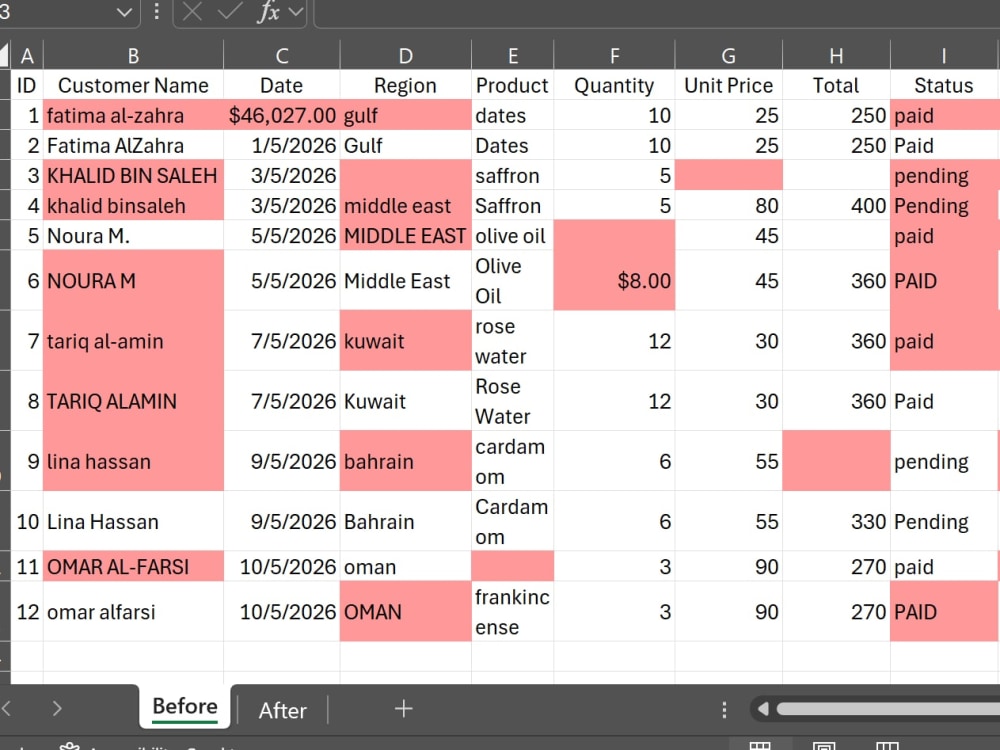Select the date cell 1/5/2026
Image resolution: width=1000 pixels, height=750 pixels.
click(282, 145)
